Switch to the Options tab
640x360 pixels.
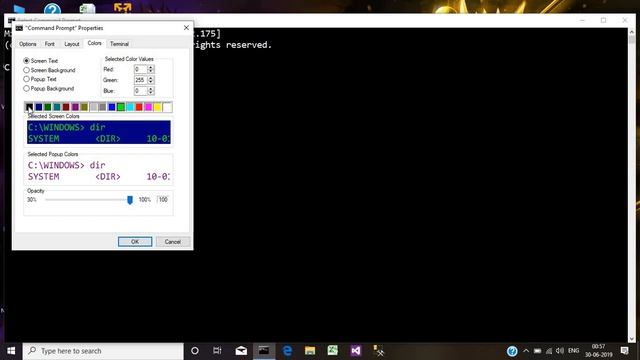point(28,44)
